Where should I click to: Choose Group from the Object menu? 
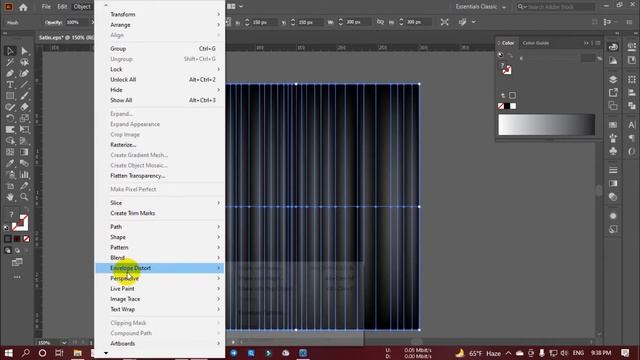pos(160,49)
